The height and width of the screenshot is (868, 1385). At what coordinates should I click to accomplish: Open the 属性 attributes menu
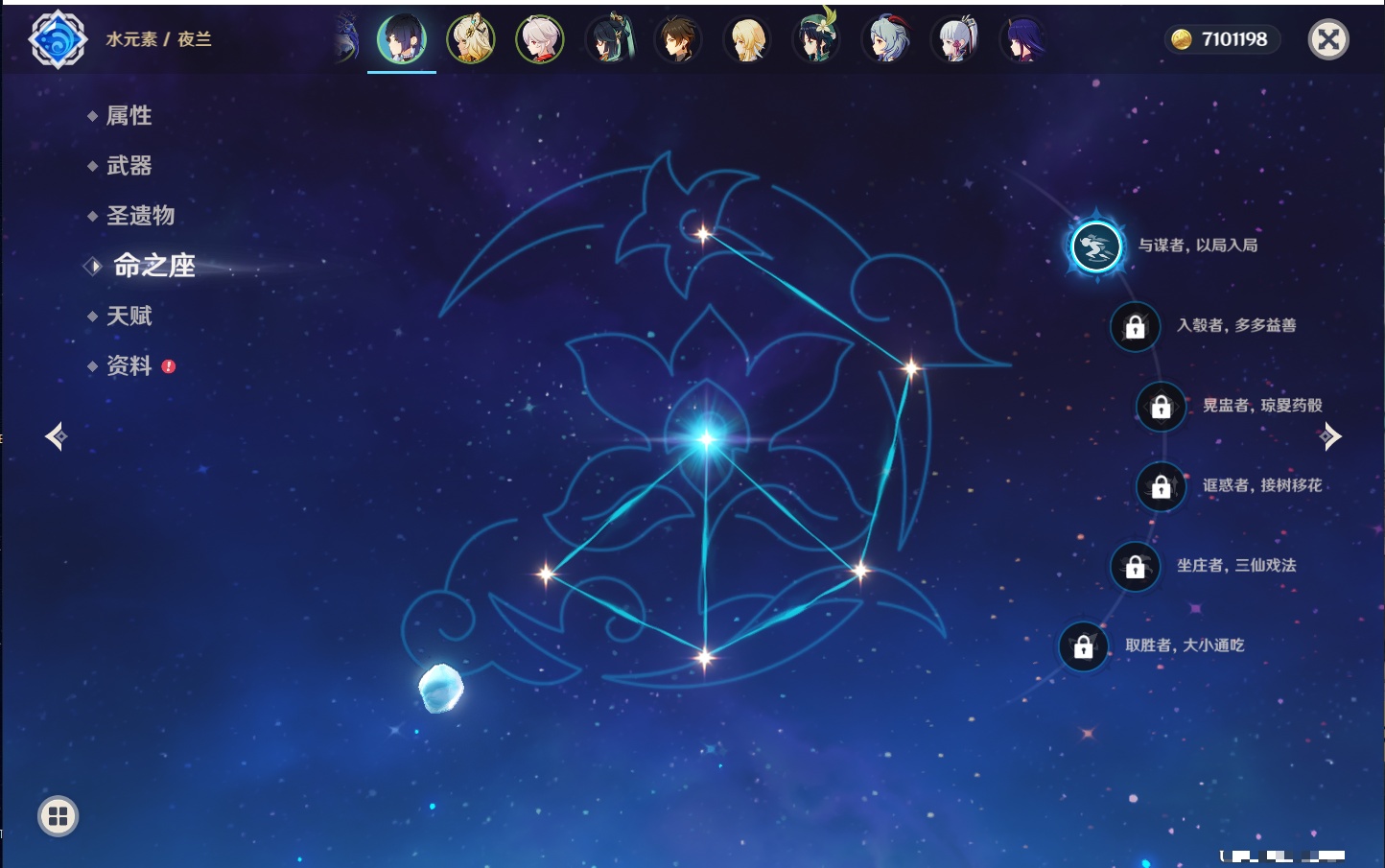129,116
